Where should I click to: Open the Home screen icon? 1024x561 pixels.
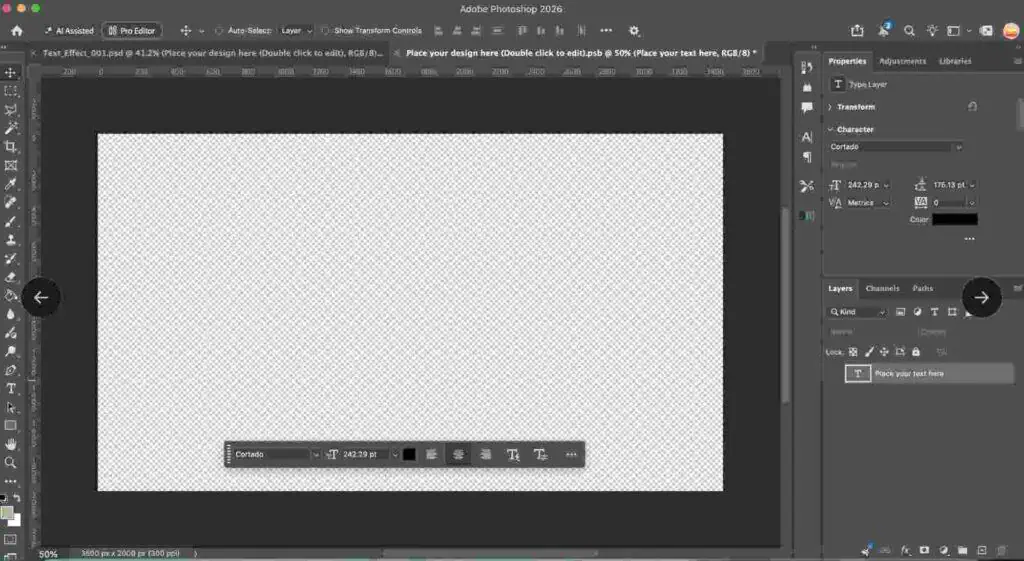click(x=17, y=31)
